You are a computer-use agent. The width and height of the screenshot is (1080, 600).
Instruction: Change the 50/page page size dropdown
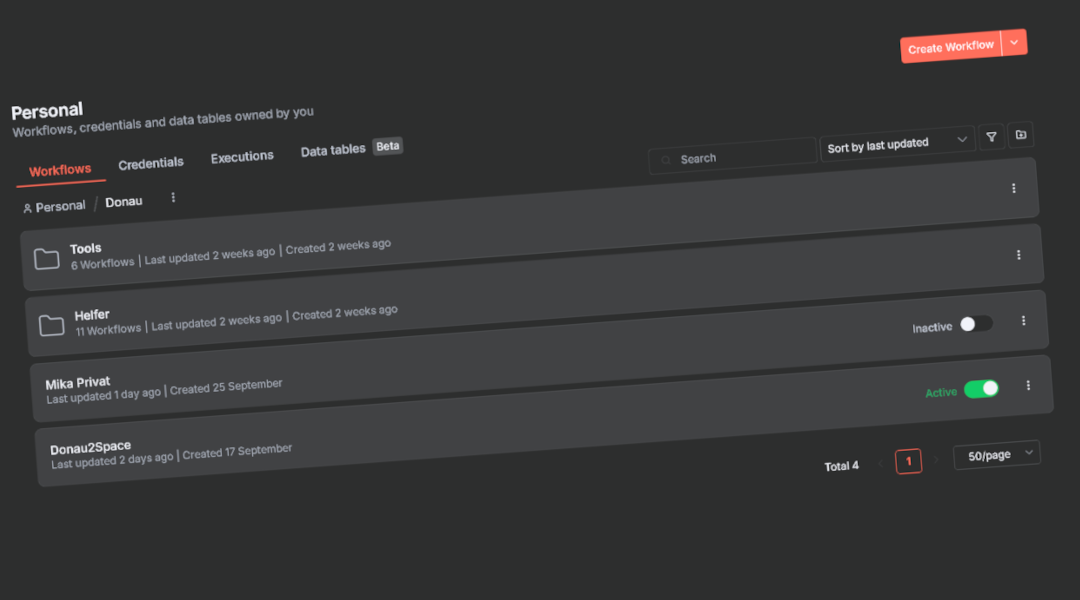coord(996,455)
